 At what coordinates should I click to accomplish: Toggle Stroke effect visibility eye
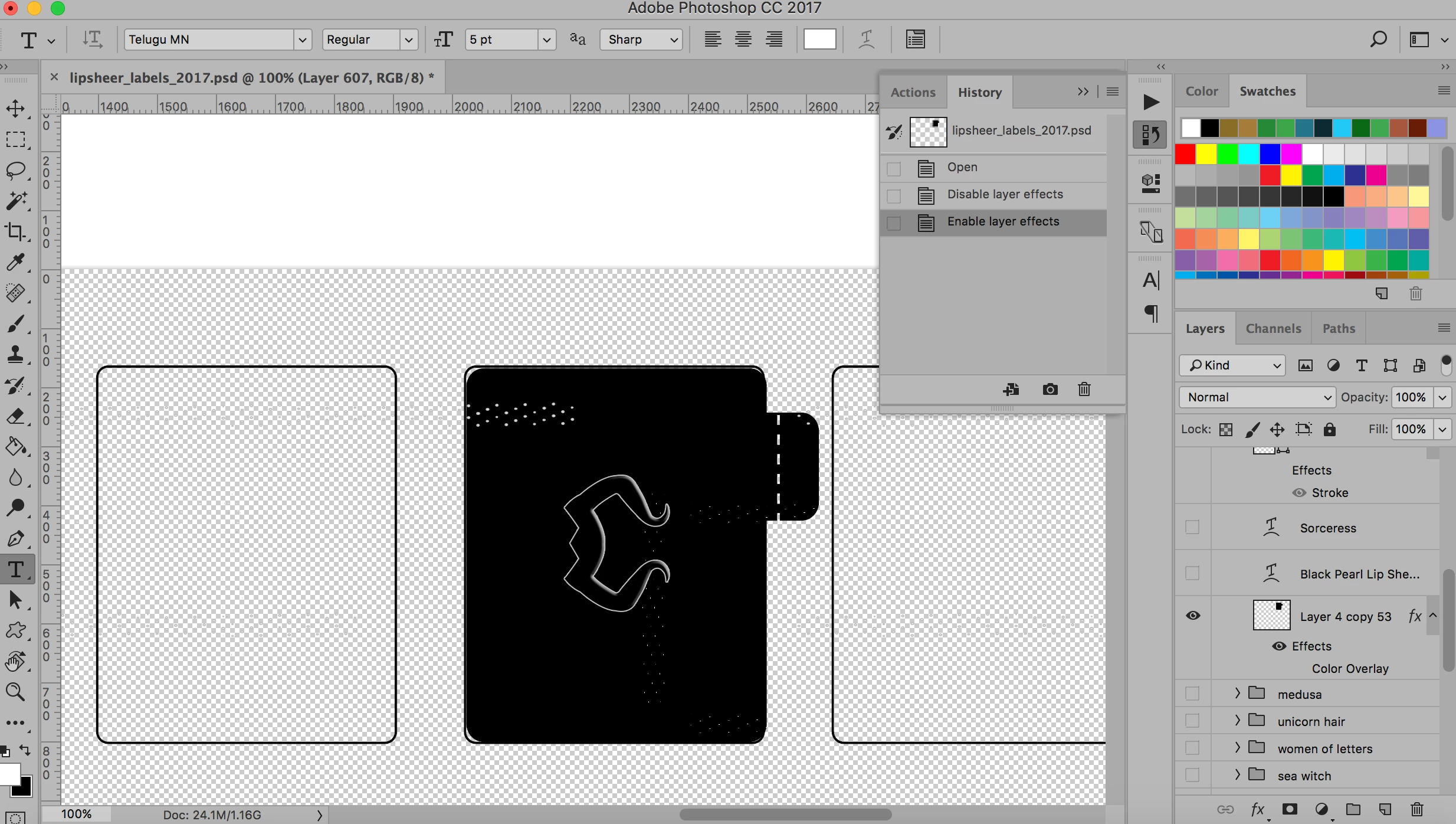[x=1299, y=493]
